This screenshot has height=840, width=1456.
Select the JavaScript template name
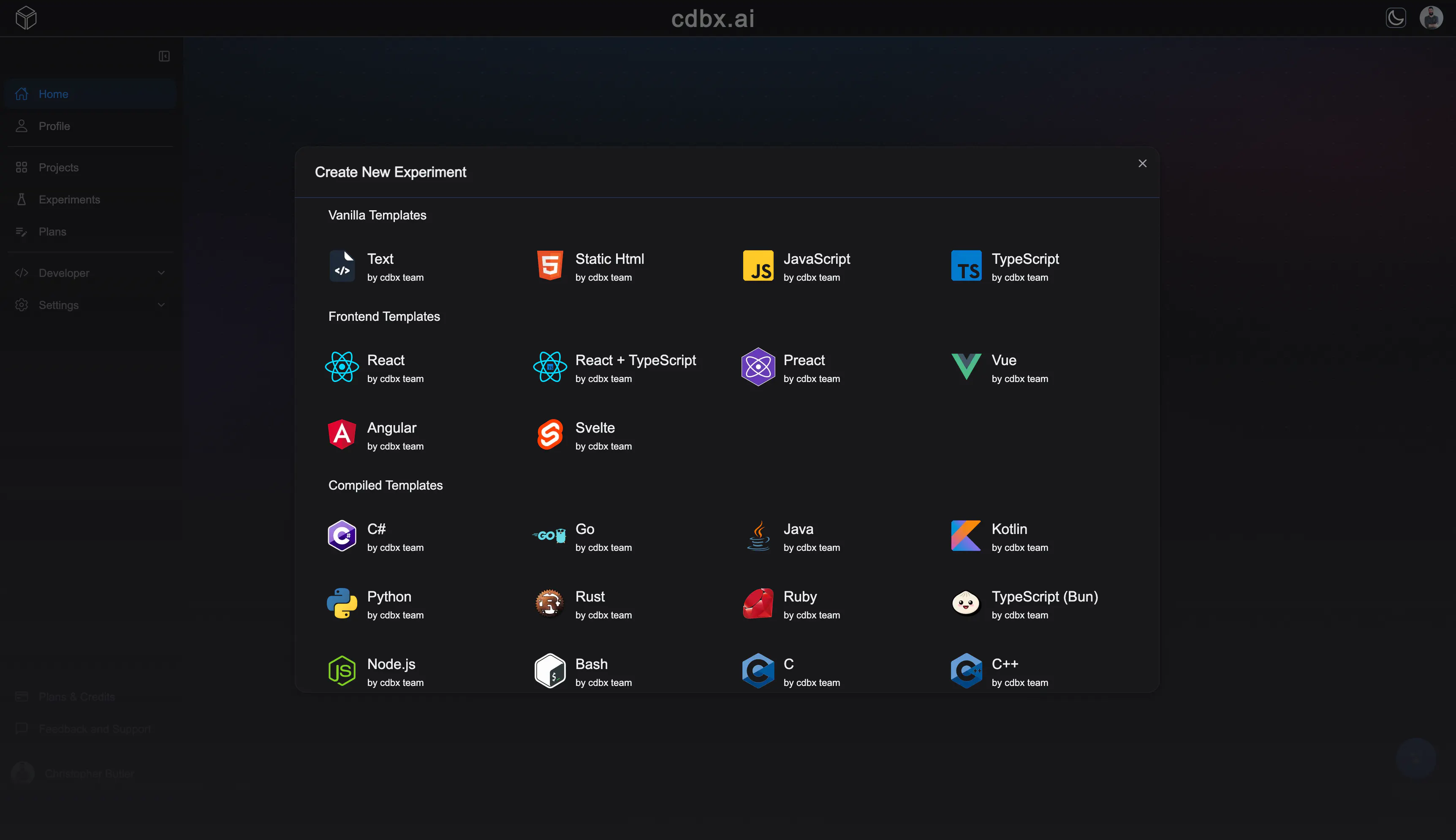pyautogui.click(x=817, y=259)
